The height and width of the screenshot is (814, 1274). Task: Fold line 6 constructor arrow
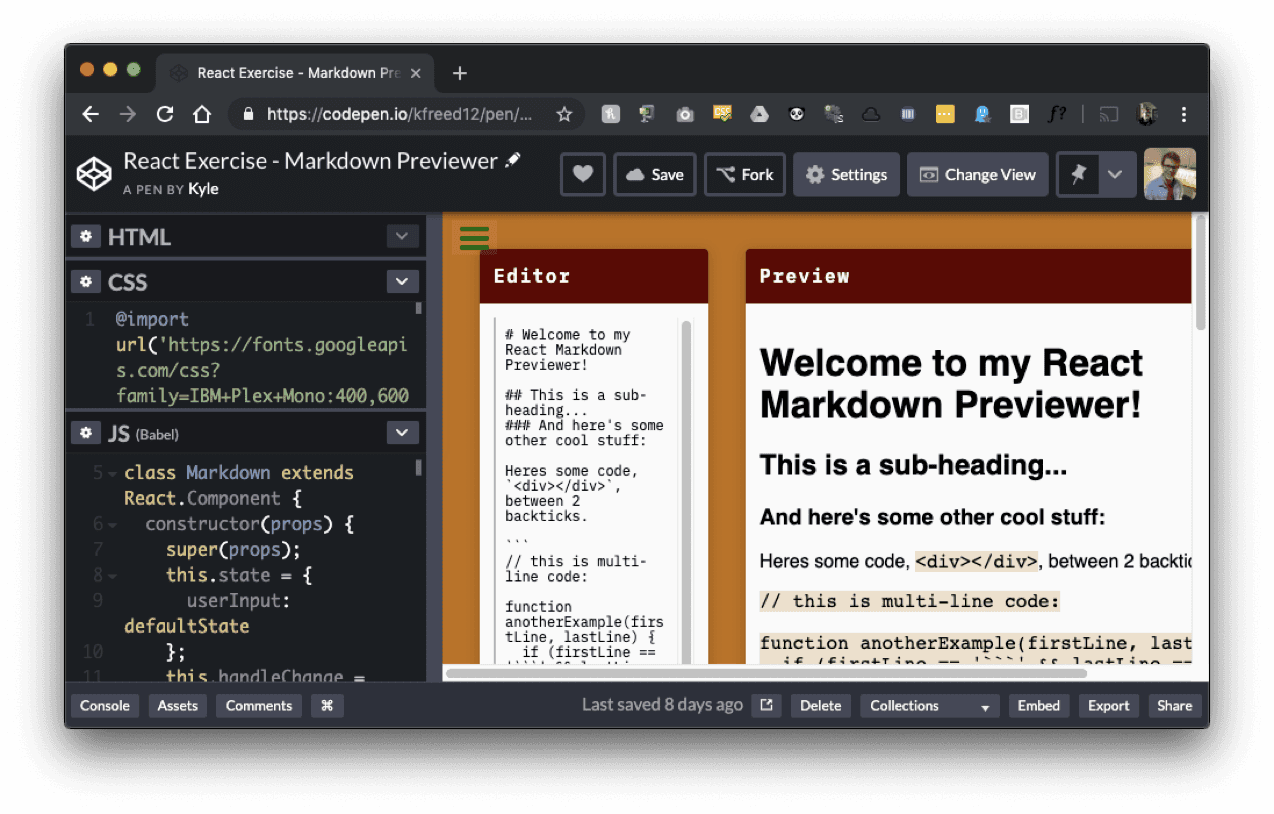(x=112, y=524)
